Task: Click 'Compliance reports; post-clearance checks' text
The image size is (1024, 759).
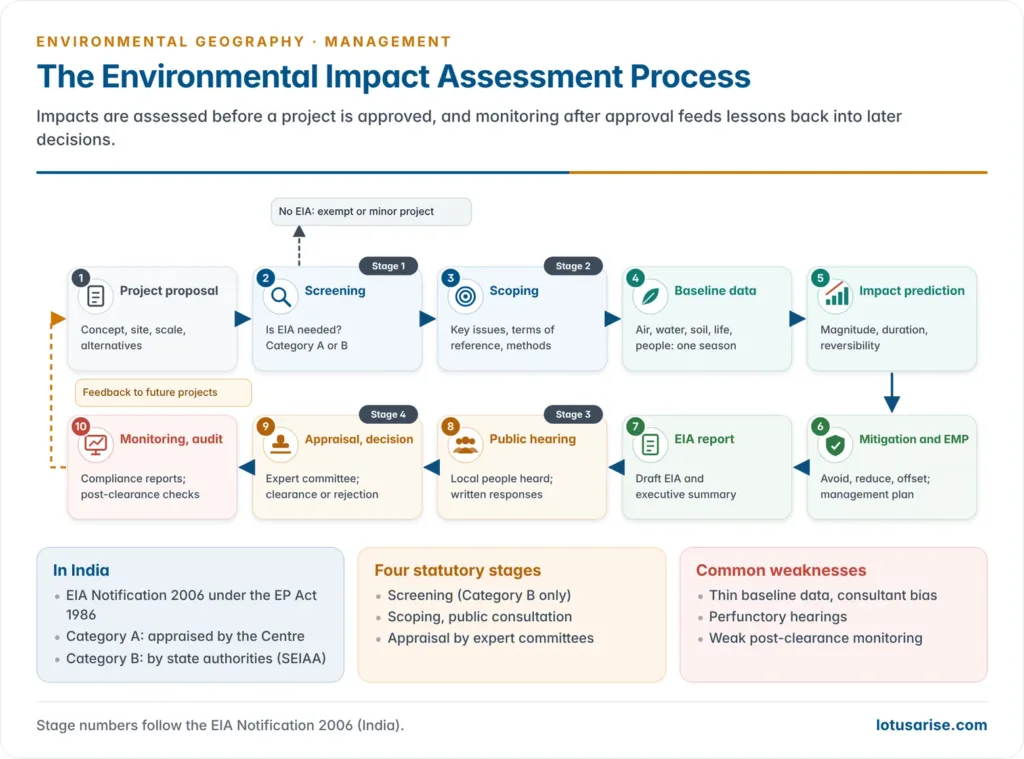Action: (140, 487)
